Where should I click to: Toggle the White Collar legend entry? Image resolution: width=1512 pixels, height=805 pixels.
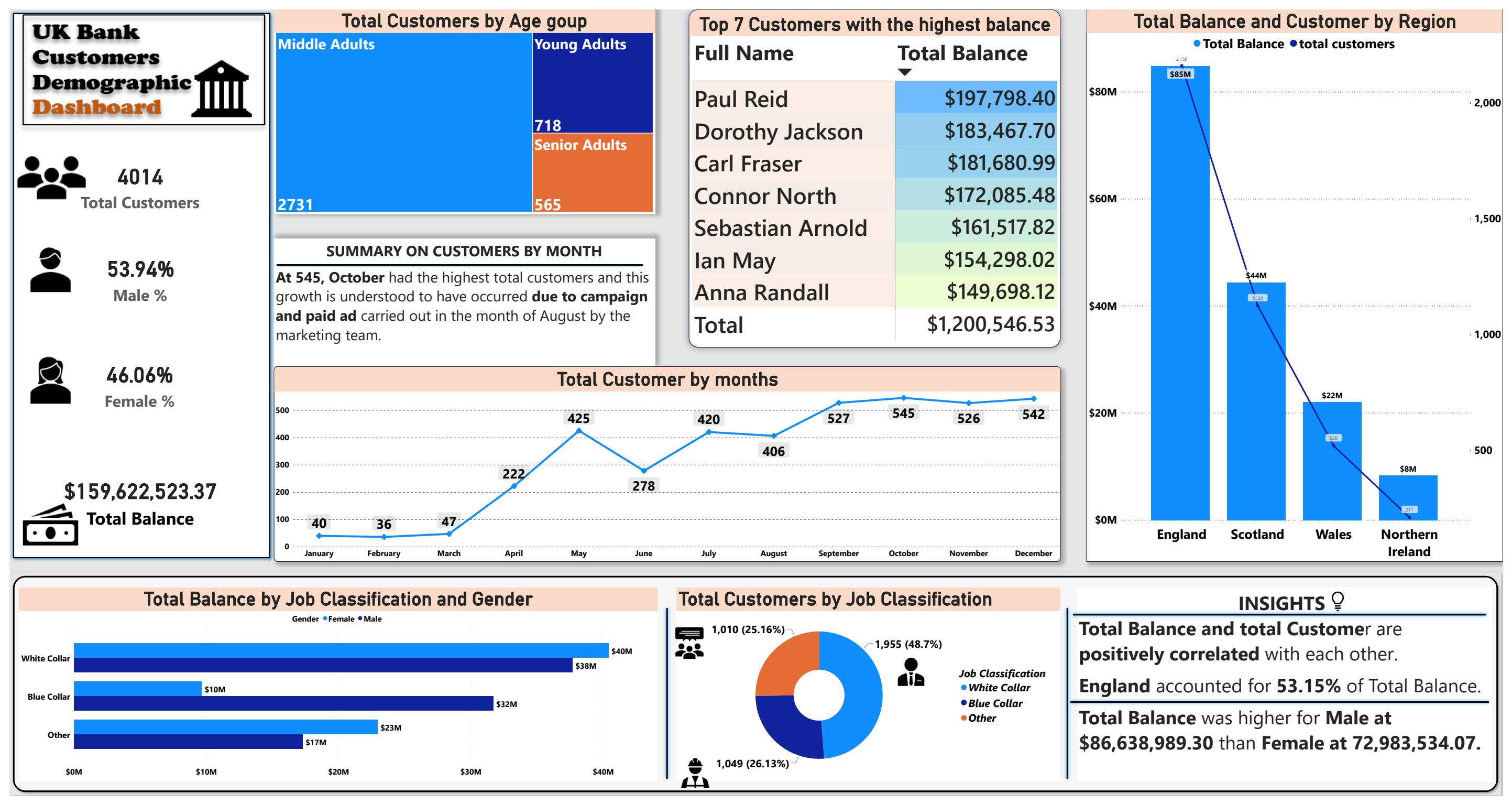click(998, 688)
